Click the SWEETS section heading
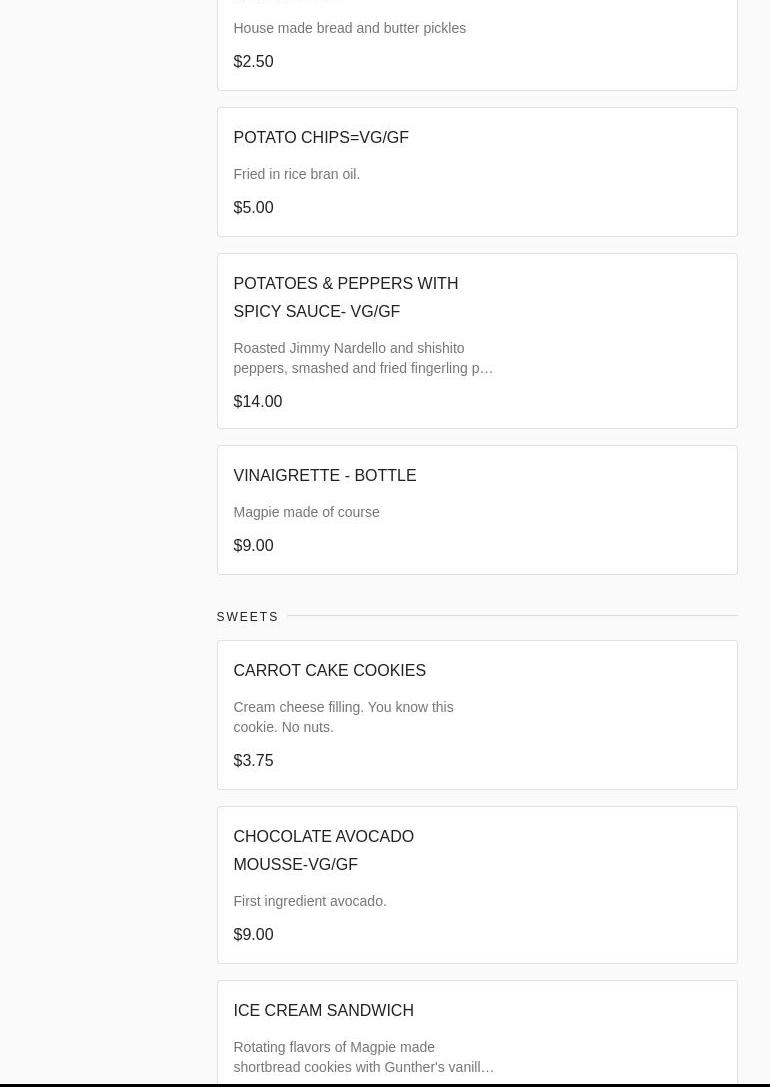Screen dimensions: 770x1087 [247, 617]
